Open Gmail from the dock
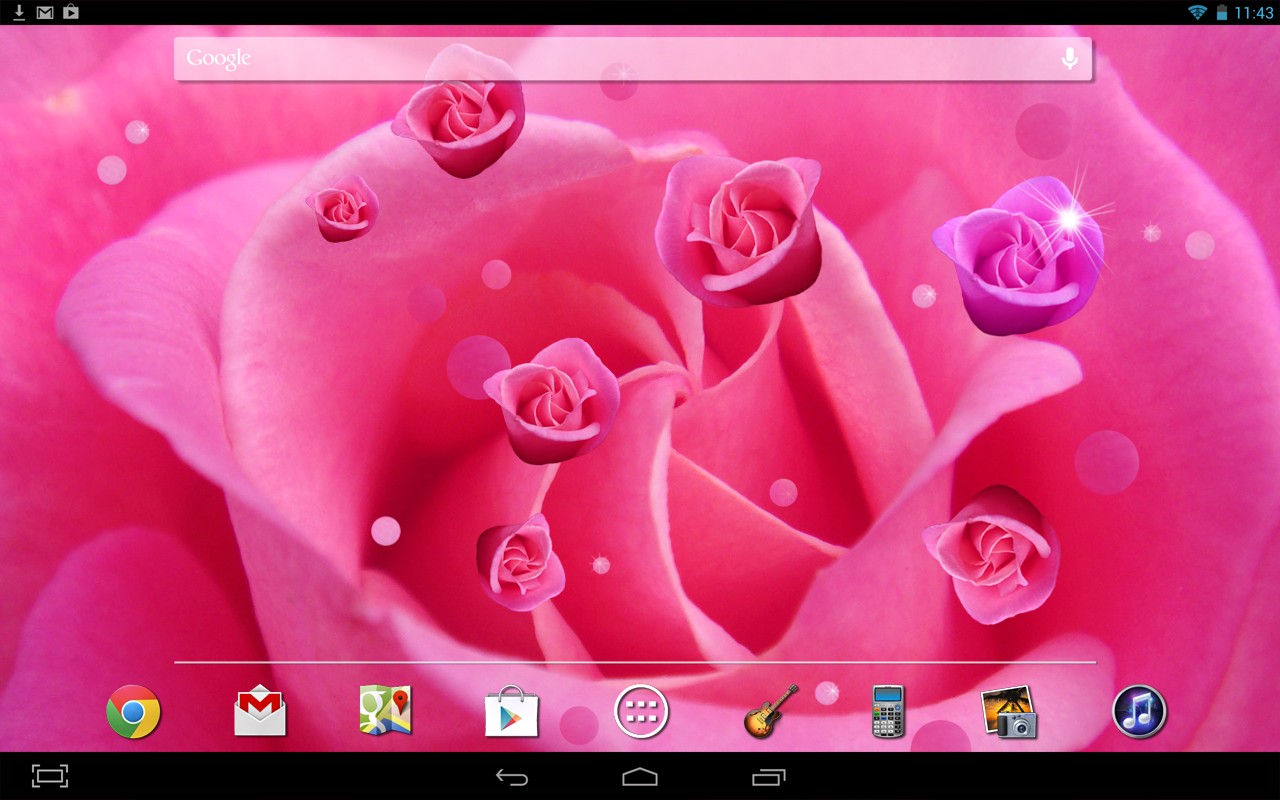 pos(259,713)
